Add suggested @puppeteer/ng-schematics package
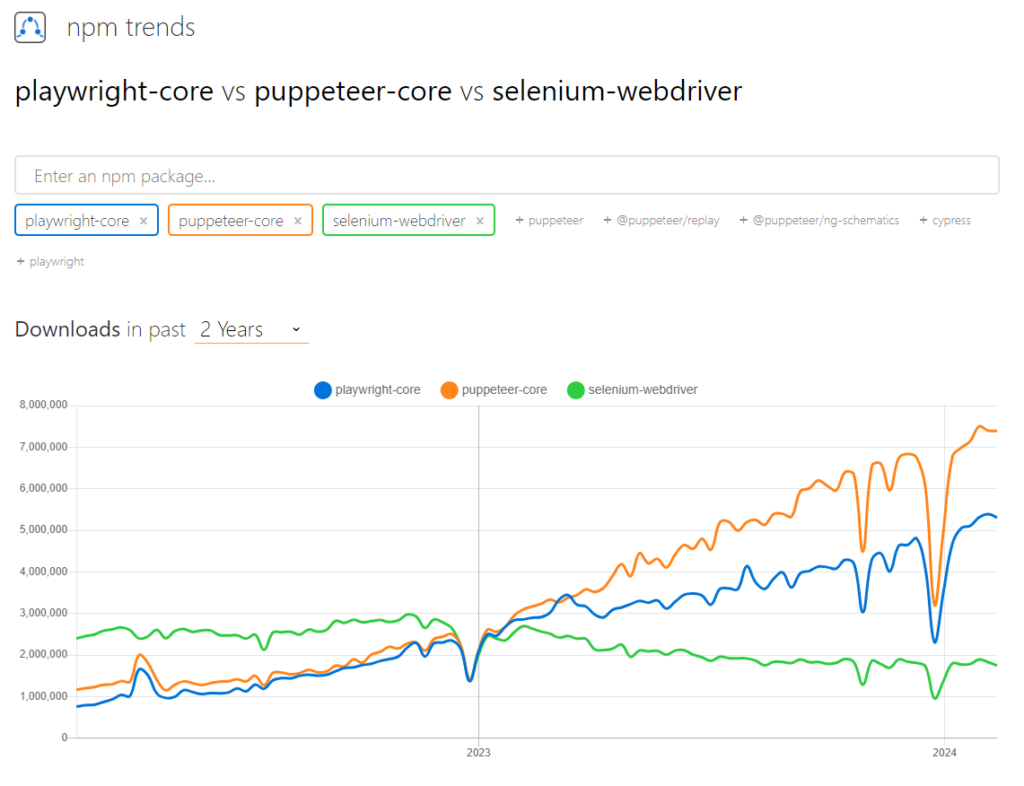This screenshot has height=786, width=1024. (x=819, y=220)
